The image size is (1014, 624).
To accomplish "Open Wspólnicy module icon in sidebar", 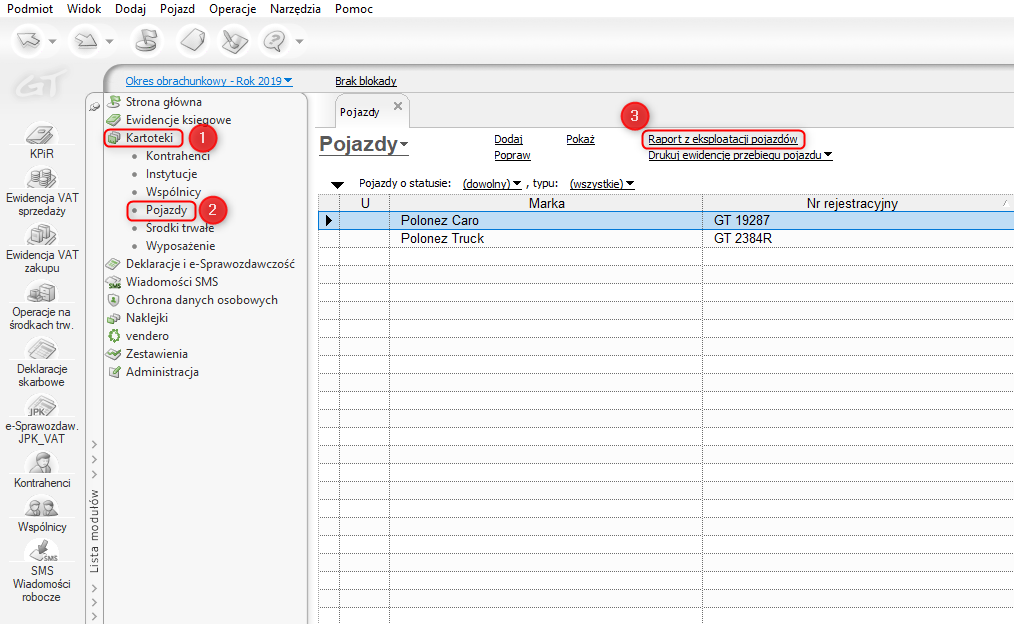I will pos(41,508).
